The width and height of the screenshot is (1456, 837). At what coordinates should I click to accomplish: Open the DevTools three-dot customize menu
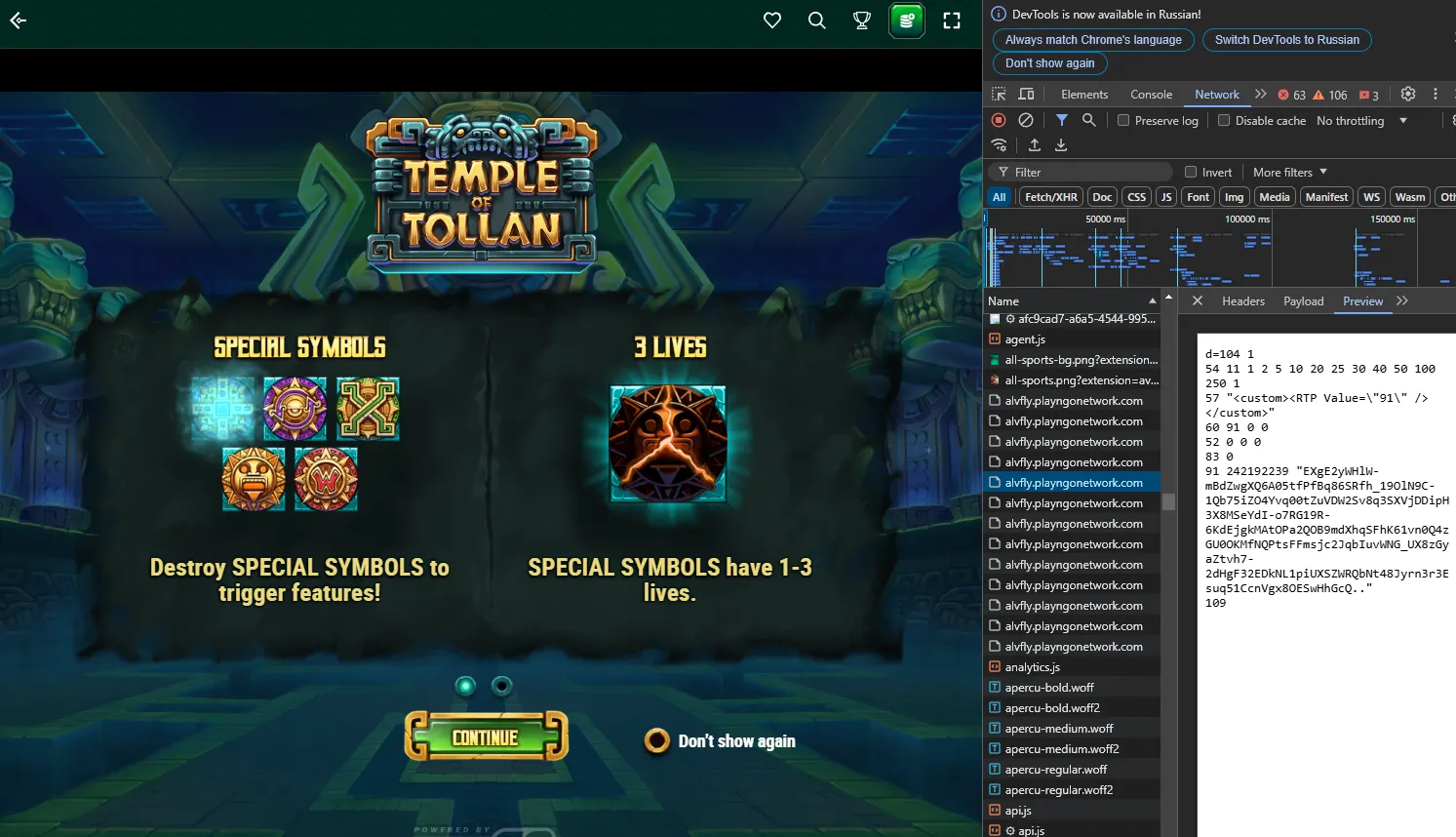1436,95
